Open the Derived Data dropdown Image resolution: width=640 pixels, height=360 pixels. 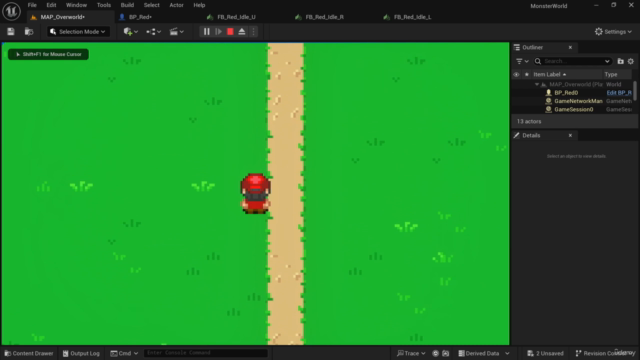pyautogui.click(x=484, y=353)
